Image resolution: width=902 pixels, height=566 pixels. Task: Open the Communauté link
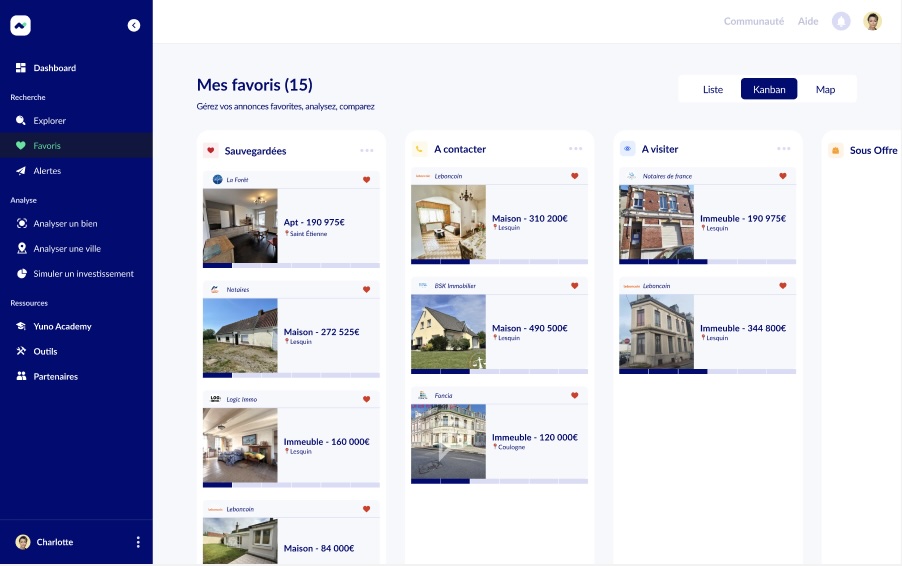pyautogui.click(x=754, y=21)
